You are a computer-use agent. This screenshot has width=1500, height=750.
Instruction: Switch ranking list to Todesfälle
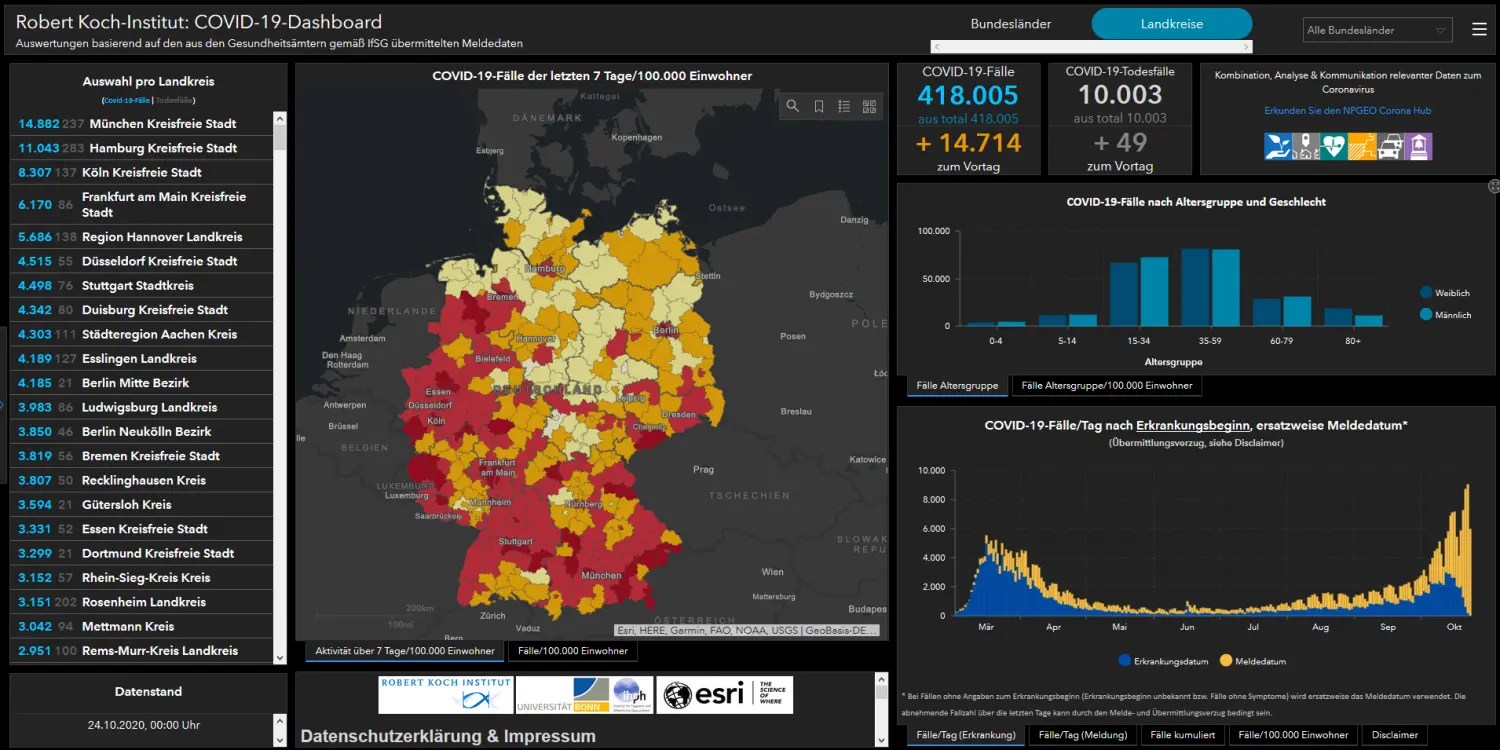point(175,100)
